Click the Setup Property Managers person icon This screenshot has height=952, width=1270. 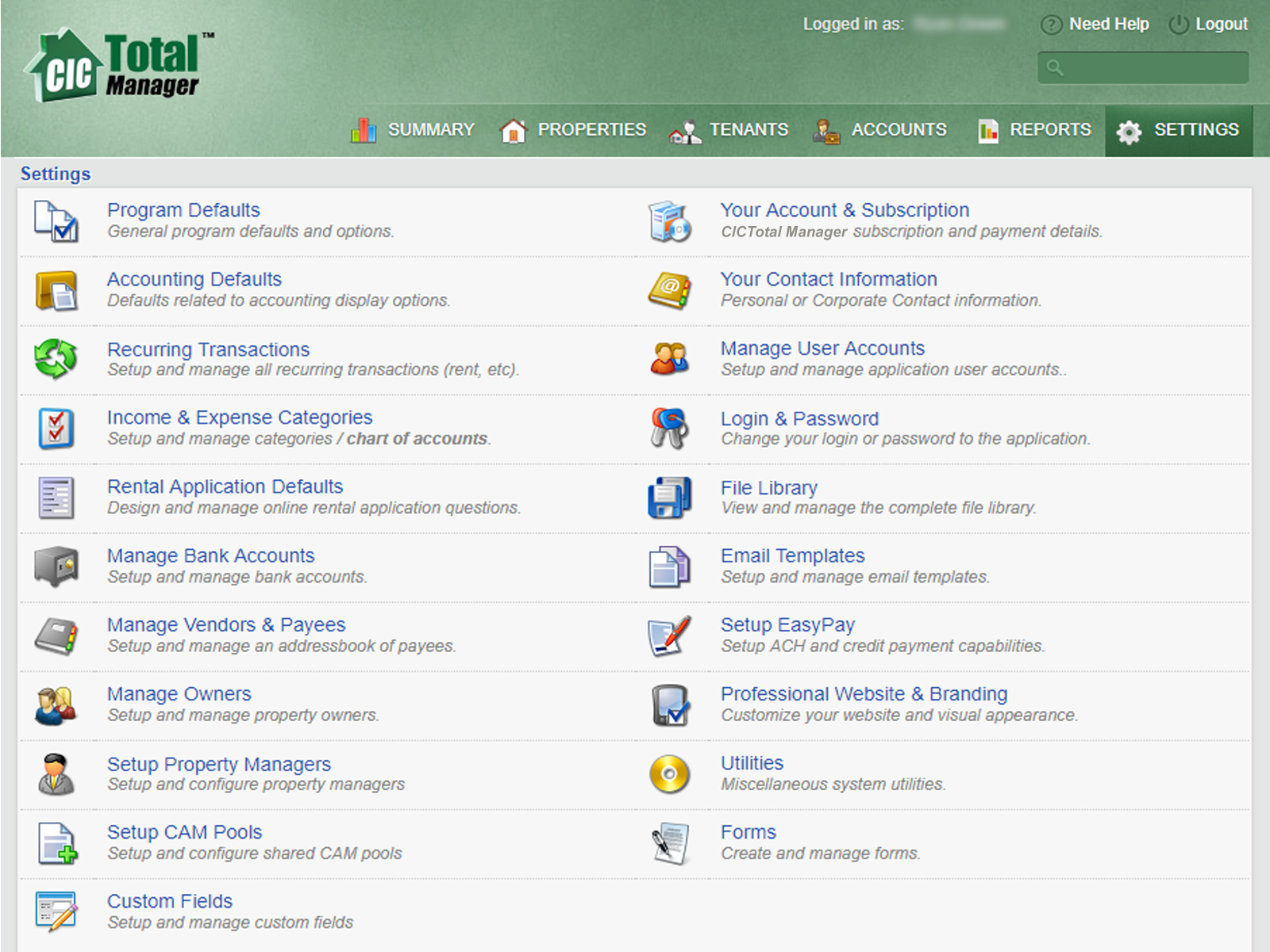pos(56,774)
